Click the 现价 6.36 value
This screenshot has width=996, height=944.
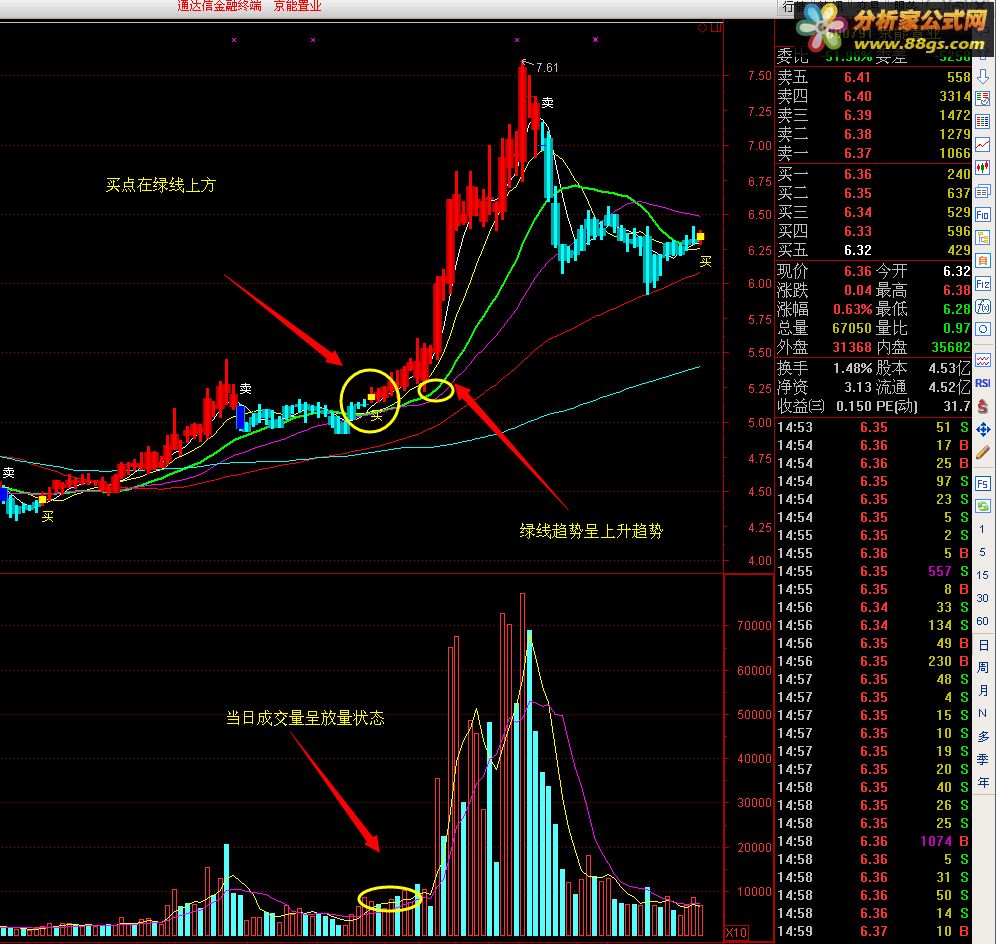[858, 271]
